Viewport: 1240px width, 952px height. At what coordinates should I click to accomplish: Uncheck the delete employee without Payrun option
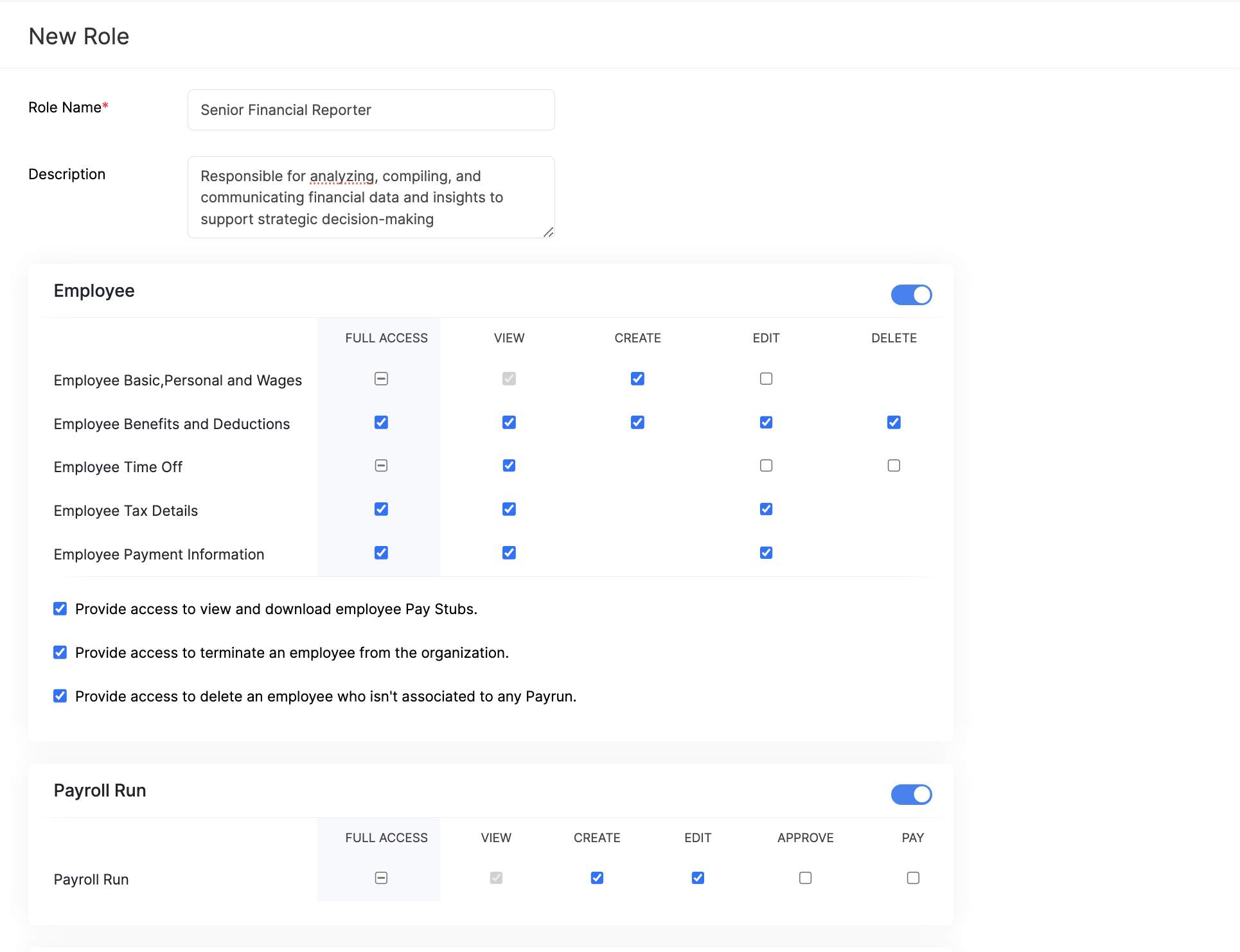[60, 696]
